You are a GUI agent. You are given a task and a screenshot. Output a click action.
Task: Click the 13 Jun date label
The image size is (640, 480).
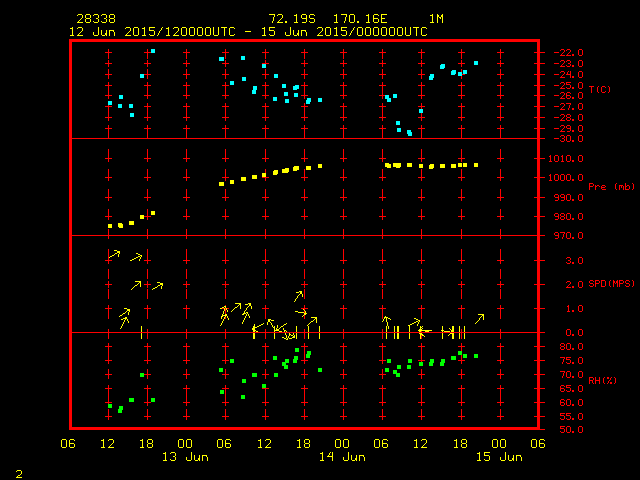185,457
